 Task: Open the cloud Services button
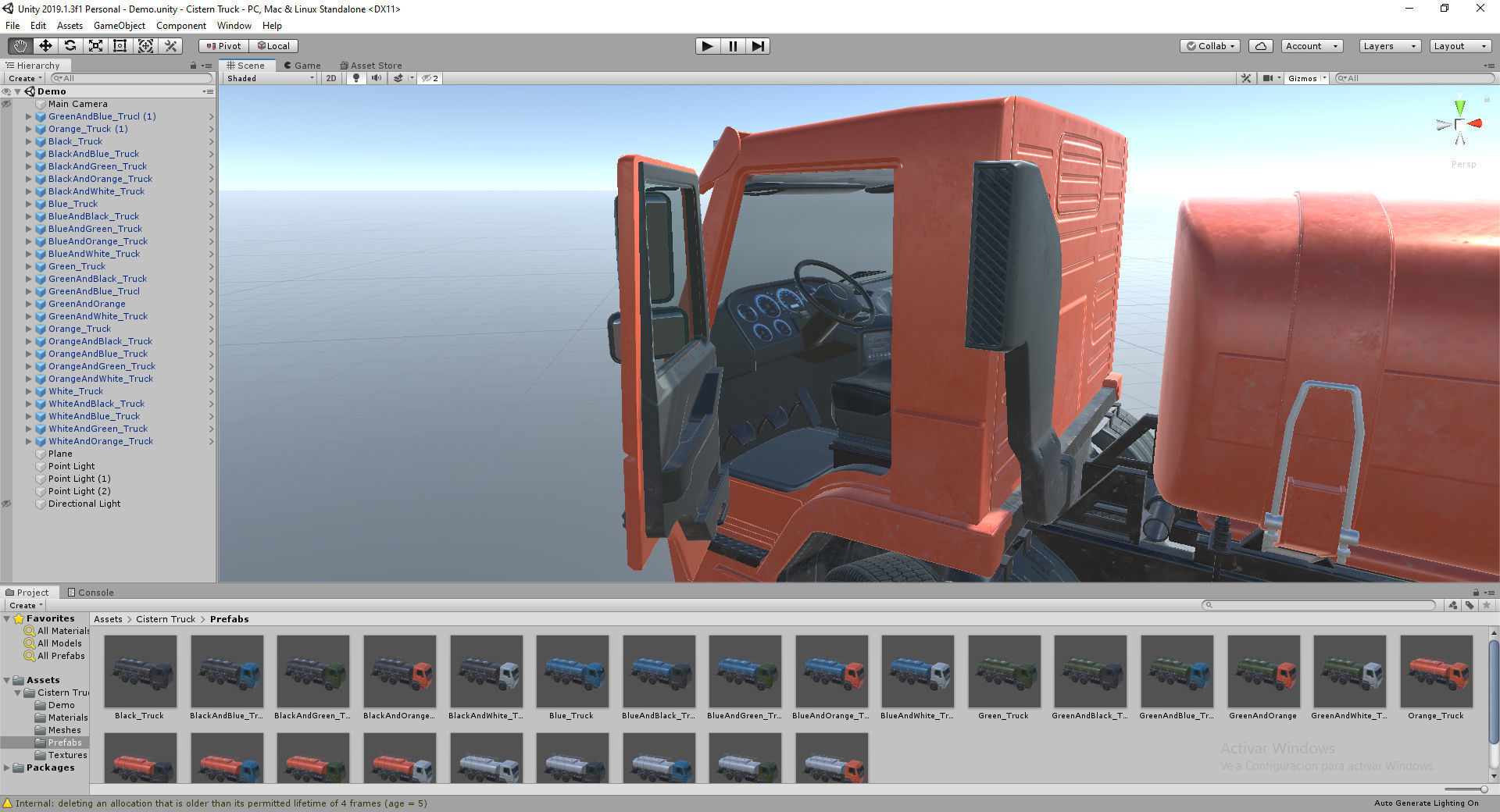1261,46
